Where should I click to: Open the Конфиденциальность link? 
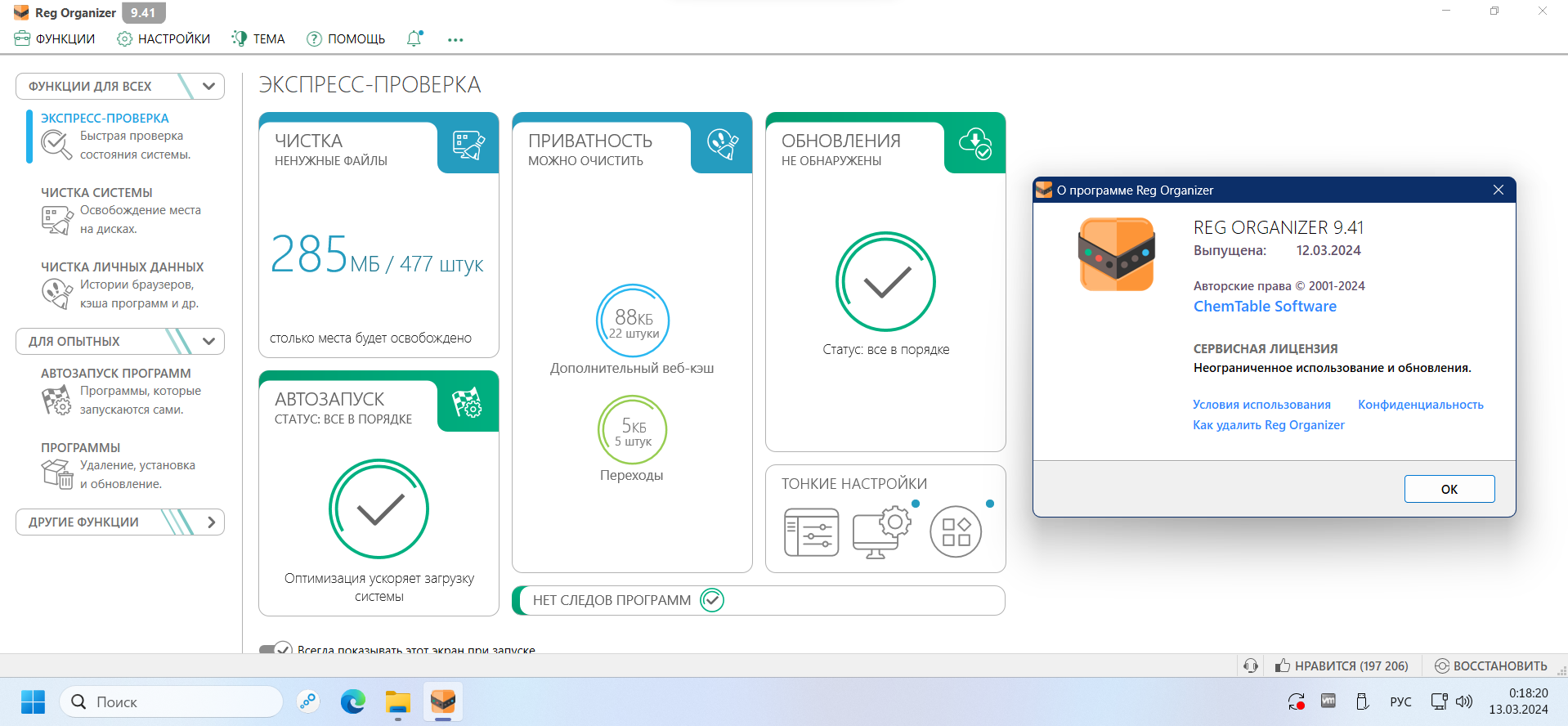point(1420,405)
